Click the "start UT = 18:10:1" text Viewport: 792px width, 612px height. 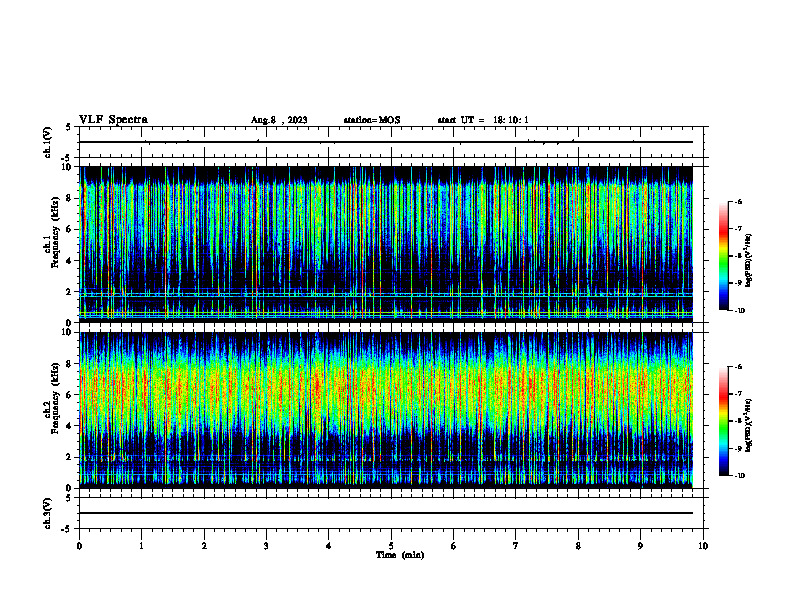point(483,120)
